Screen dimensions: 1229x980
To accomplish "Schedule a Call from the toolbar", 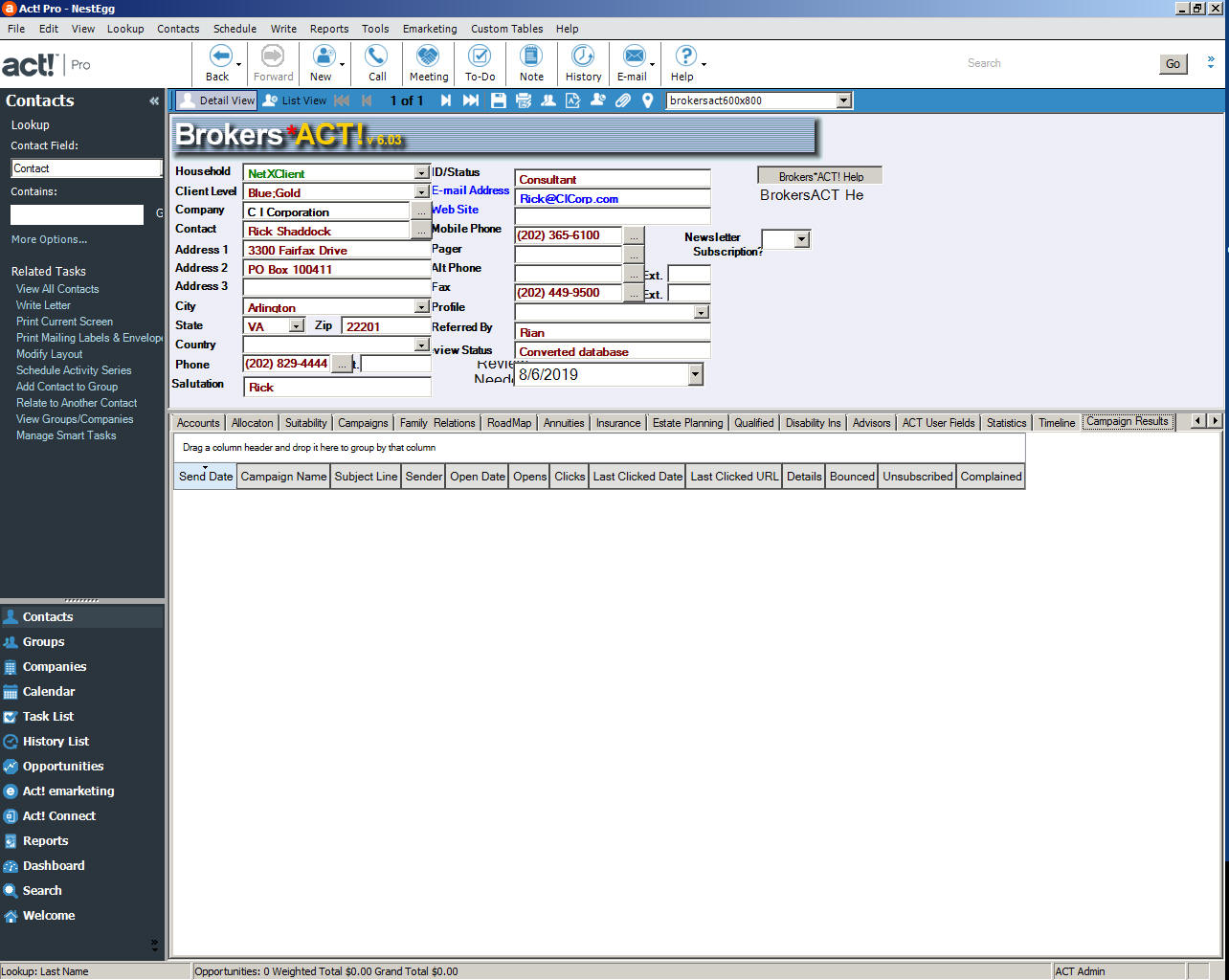I will click(x=377, y=63).
